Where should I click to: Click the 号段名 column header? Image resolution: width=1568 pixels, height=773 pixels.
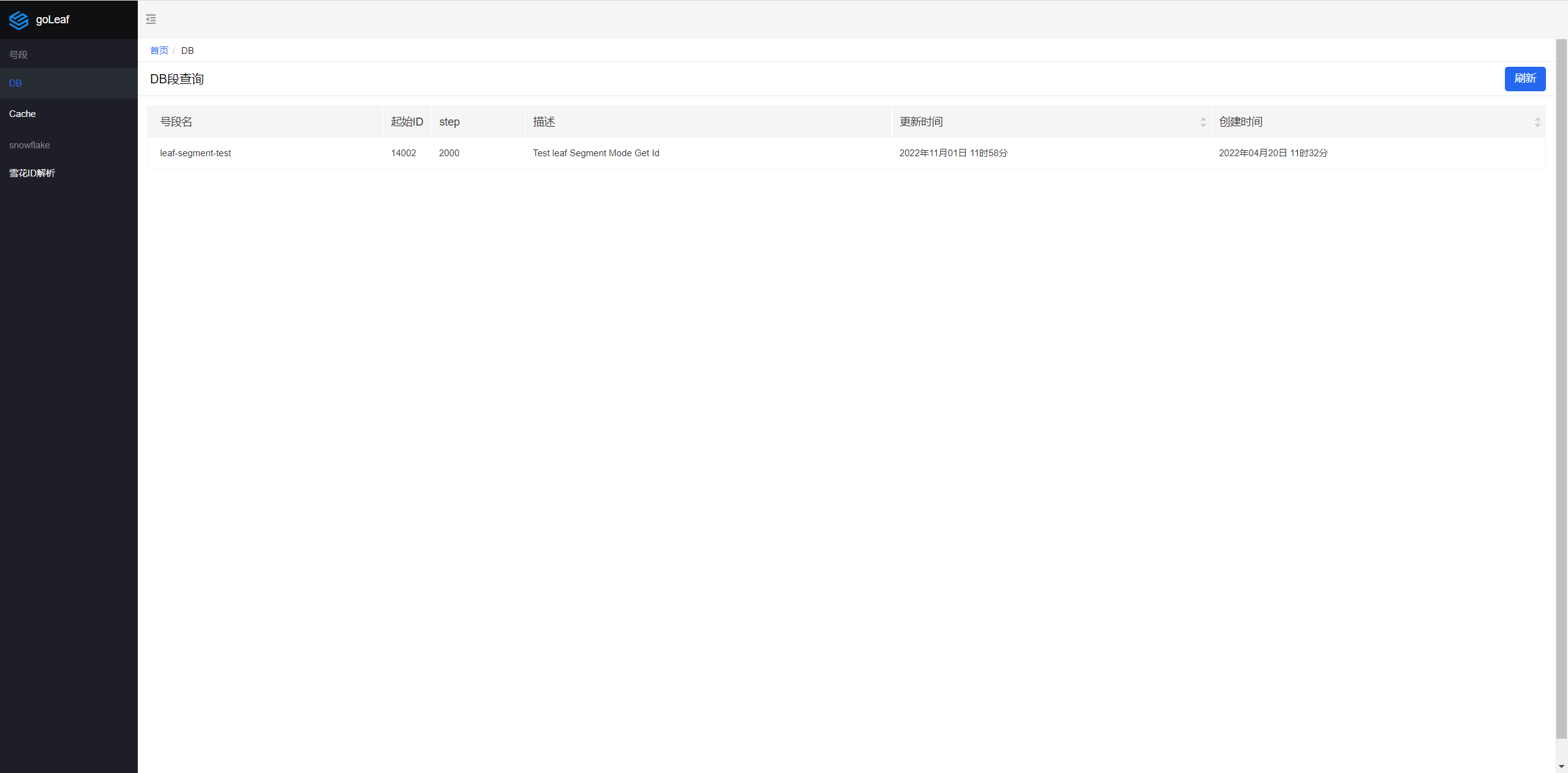pyautogui.click(x=265, y=122)
